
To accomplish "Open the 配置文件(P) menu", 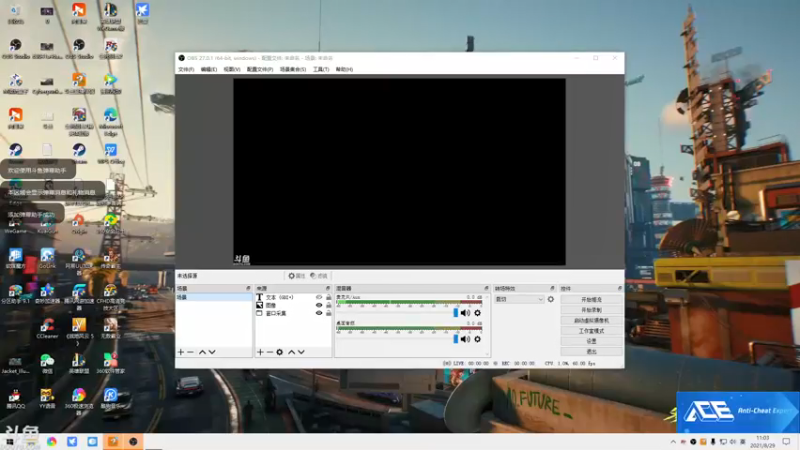I will (x=260, y=69).
